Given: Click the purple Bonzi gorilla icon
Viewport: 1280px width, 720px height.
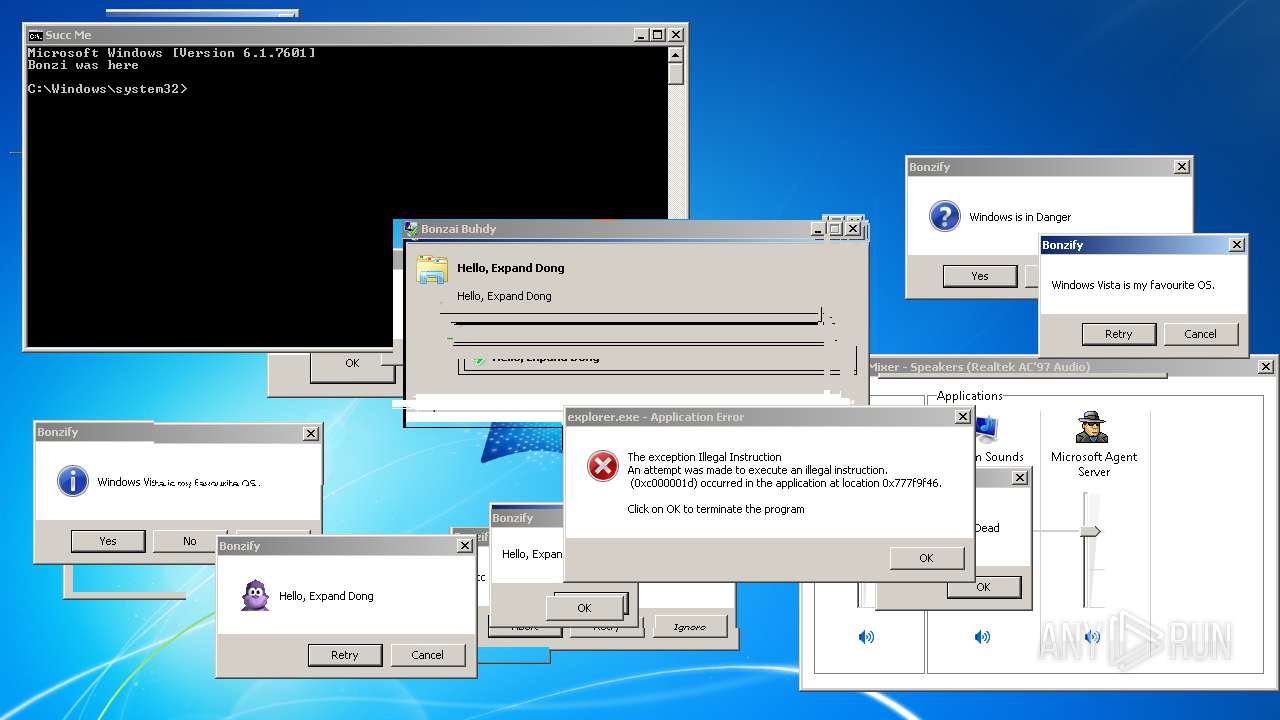Looking at the screenshot, I should [255, 595].
